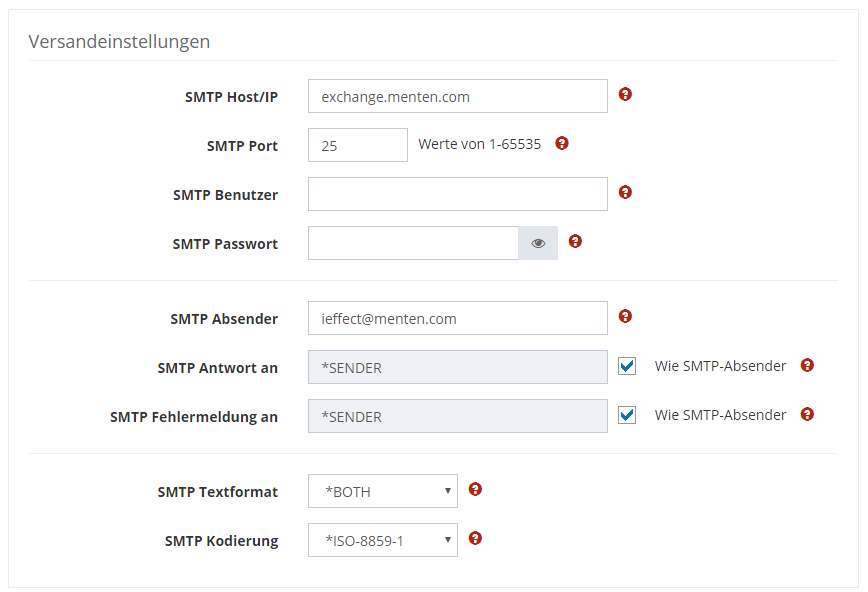
Task: Click the SMTP Absender email field
Action: [457, 318]
